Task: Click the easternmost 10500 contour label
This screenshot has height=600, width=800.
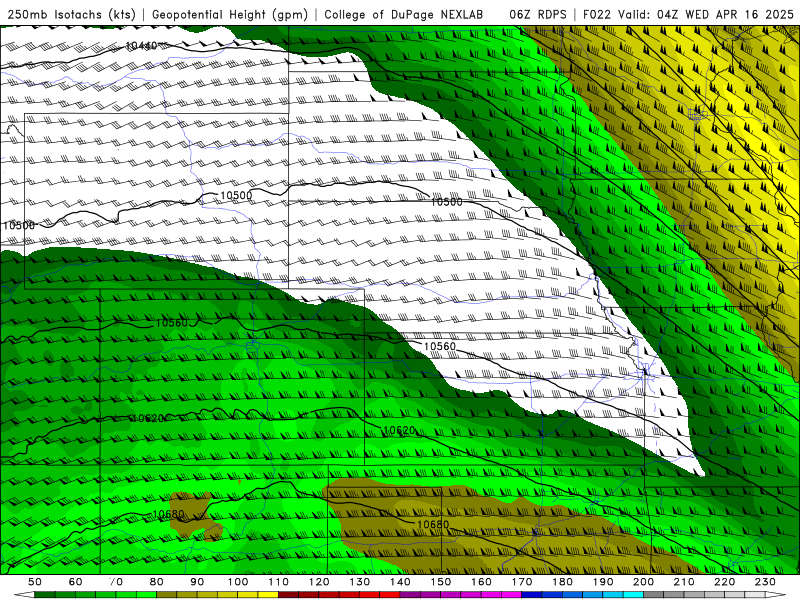Action: pos(446,202)
